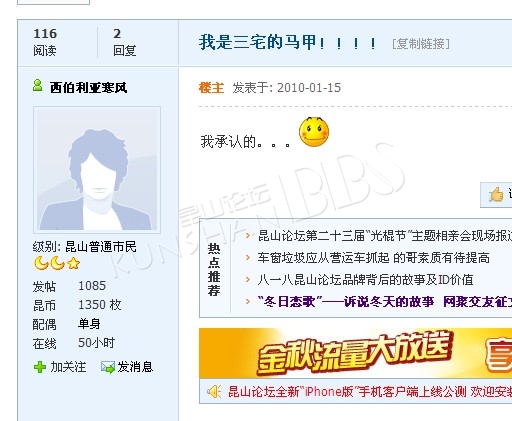Click the 金秋流量大放送 banner ad
Viewport: 512px width, 421px height.
click(x=355, y=353)
